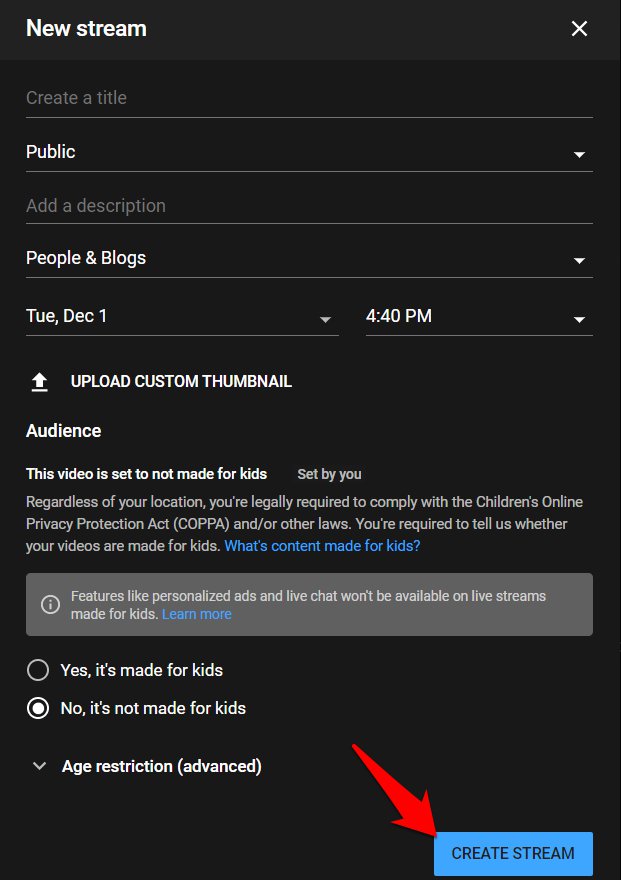Click the Learn more link
621x880 pixels.
click(196, 614)
